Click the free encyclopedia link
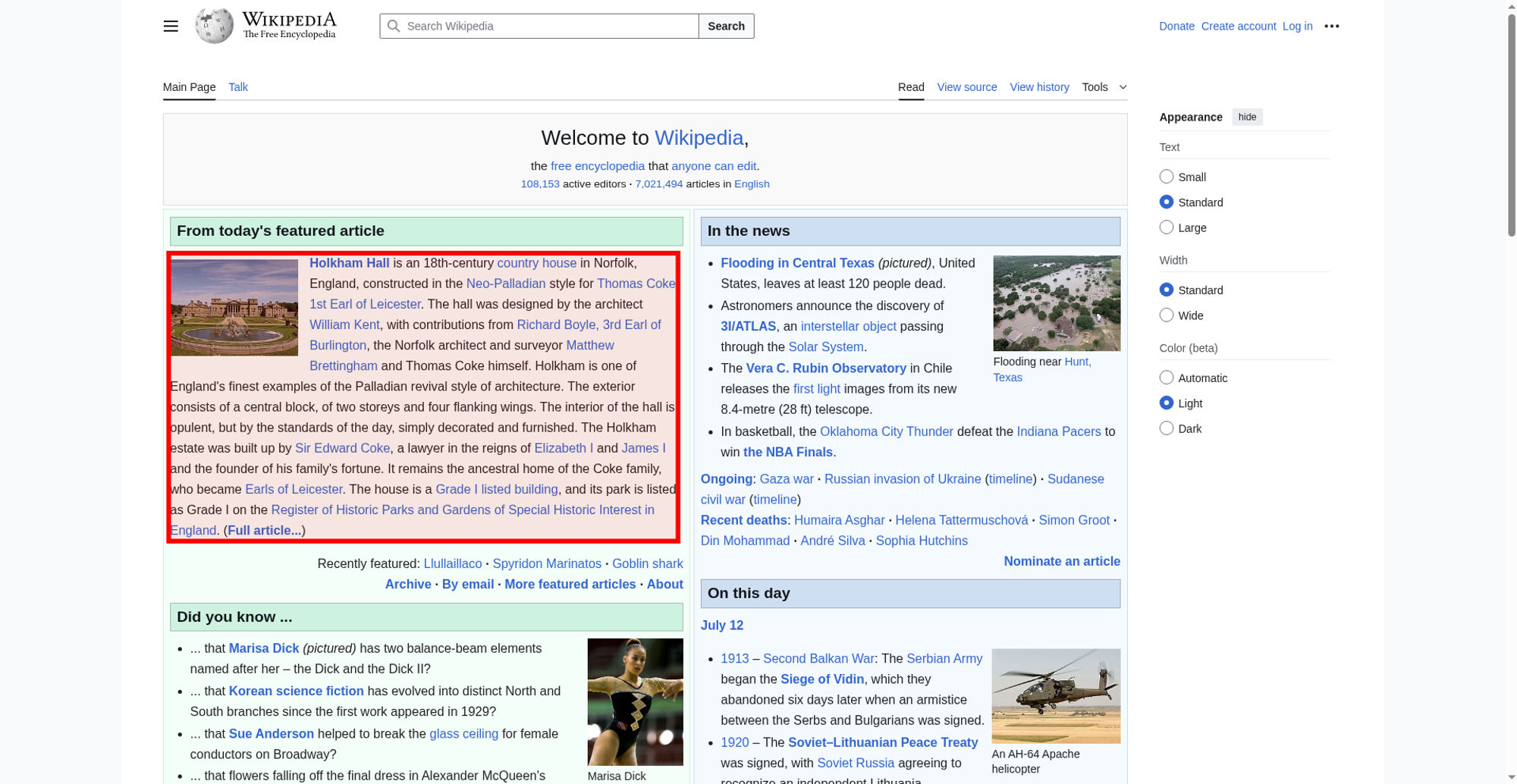 point(598,166)
